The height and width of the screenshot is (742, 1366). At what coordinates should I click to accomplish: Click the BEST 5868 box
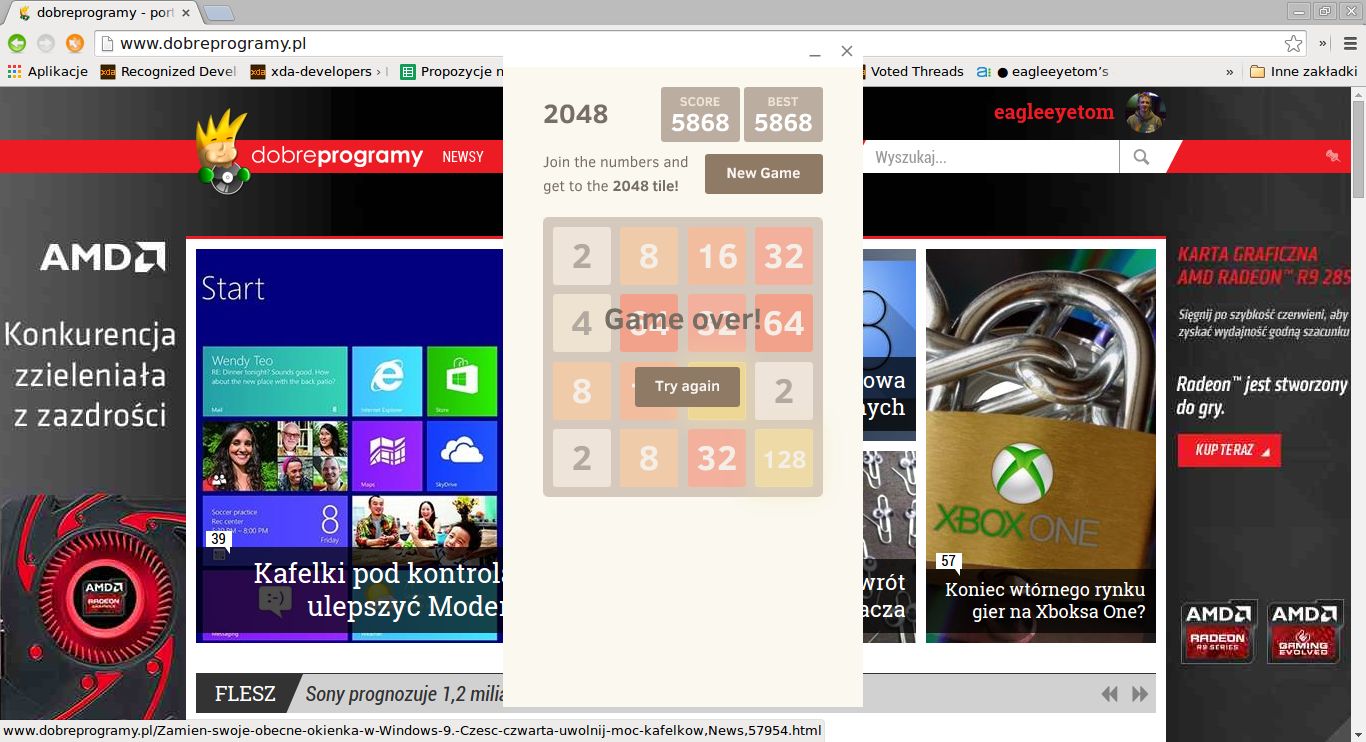783,114
